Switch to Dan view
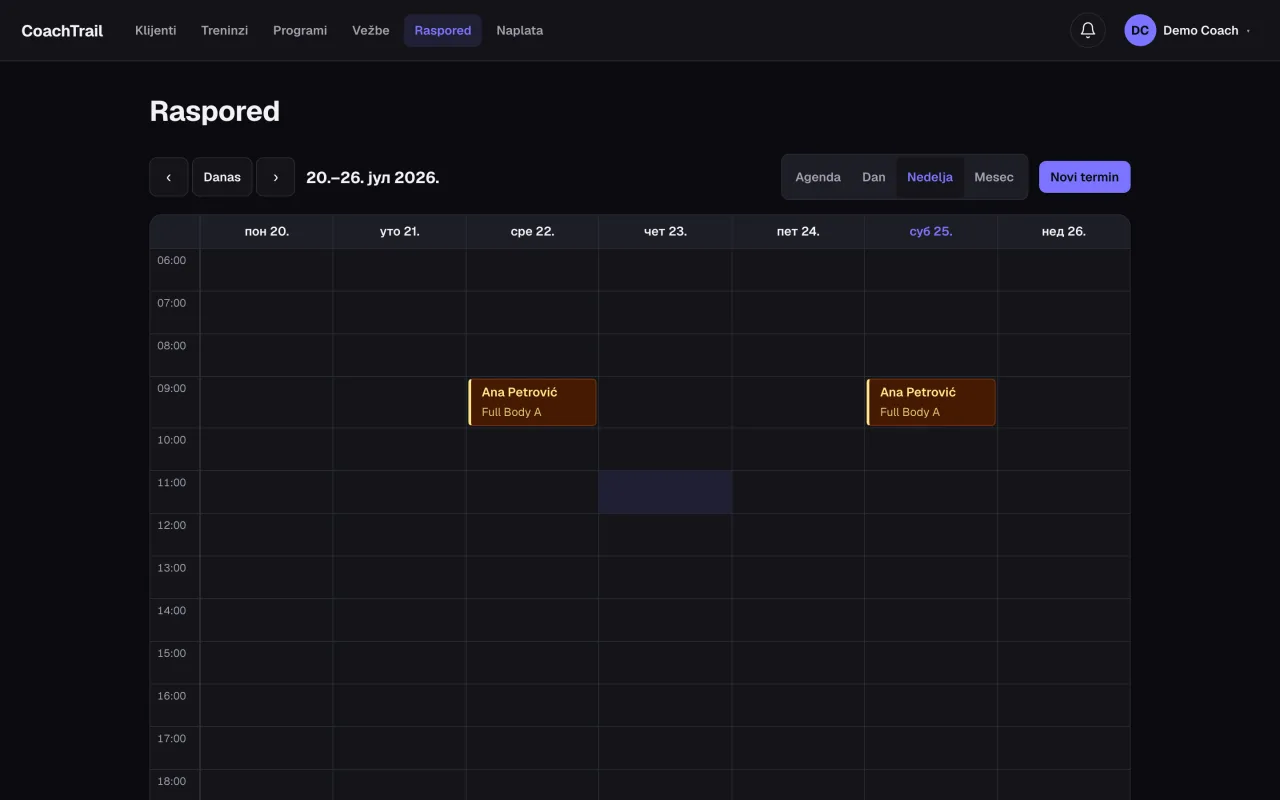Viewport: 1280px width, 800px height. [x=874, y=177]
